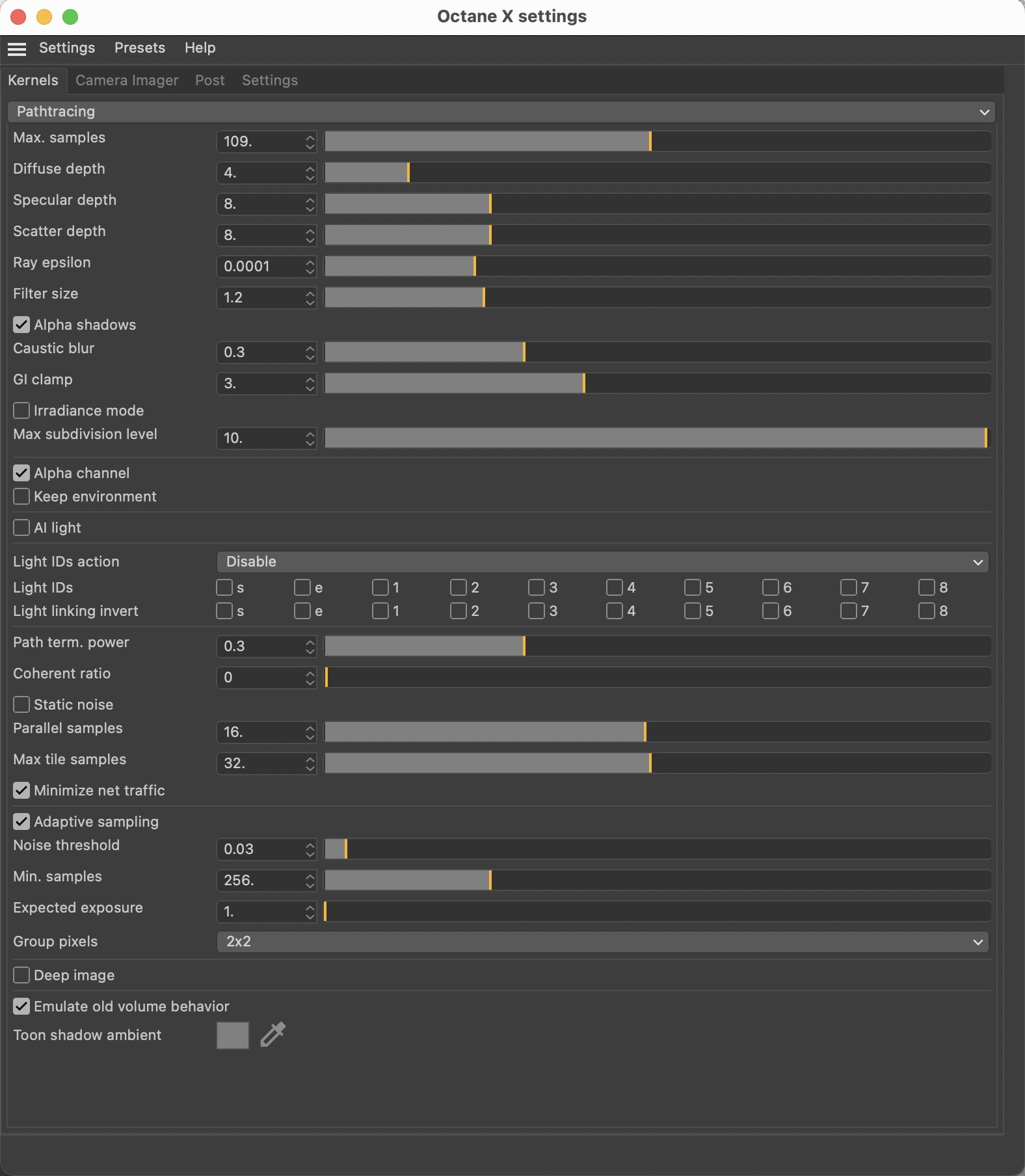Enable Irradiance mode
Viewport: 1025px width, 1176px height.
[21, 410]
